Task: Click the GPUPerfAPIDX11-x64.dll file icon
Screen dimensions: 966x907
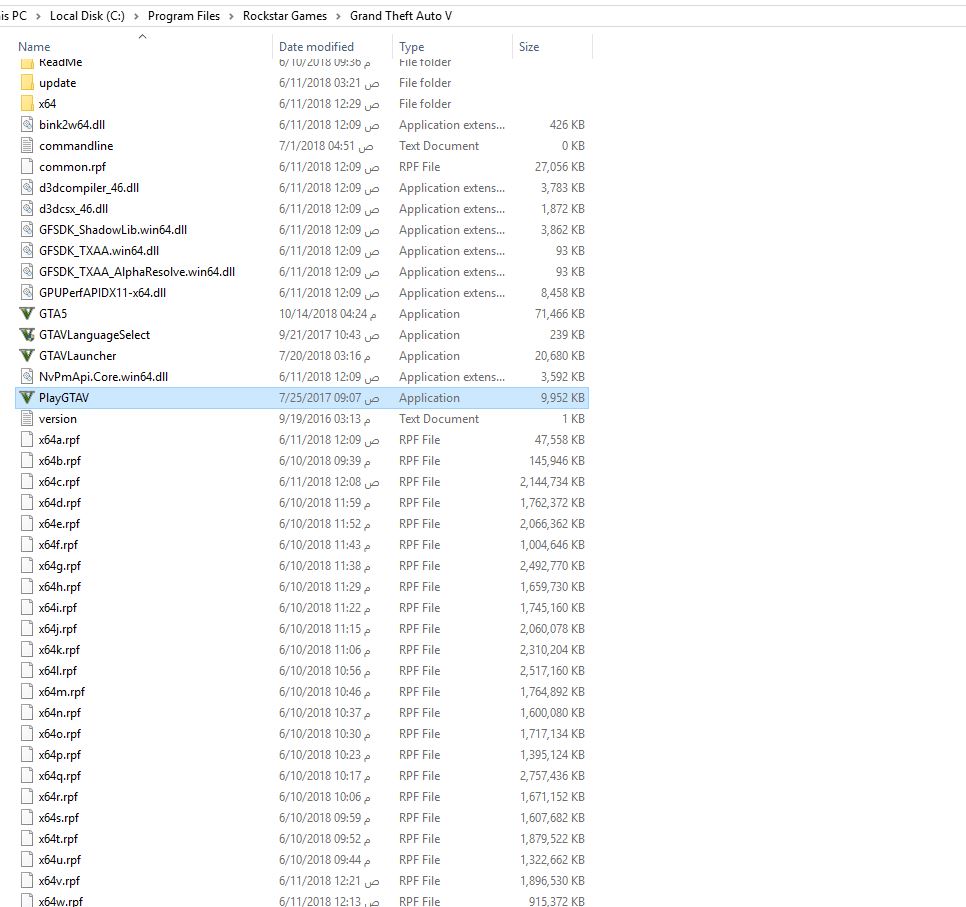Action: point(26,292)
